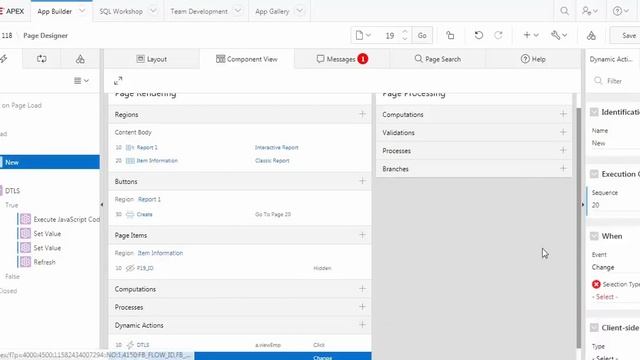Open the Help tab
640x360 pixels.
(533, 59)
